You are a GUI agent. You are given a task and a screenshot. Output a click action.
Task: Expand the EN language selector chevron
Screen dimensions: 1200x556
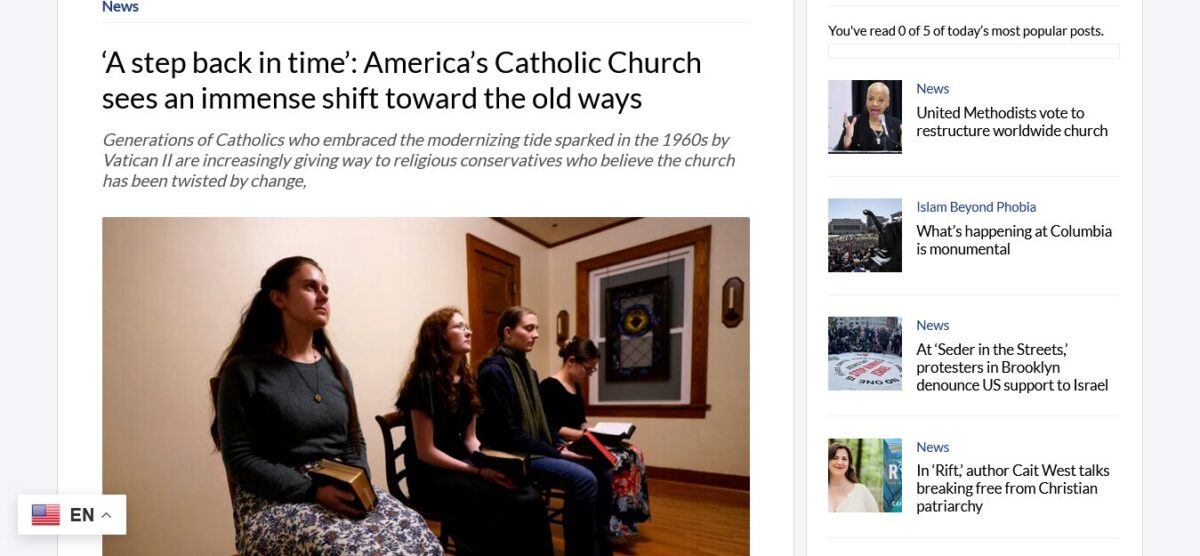pyautogui.click(x=106, y=515)
